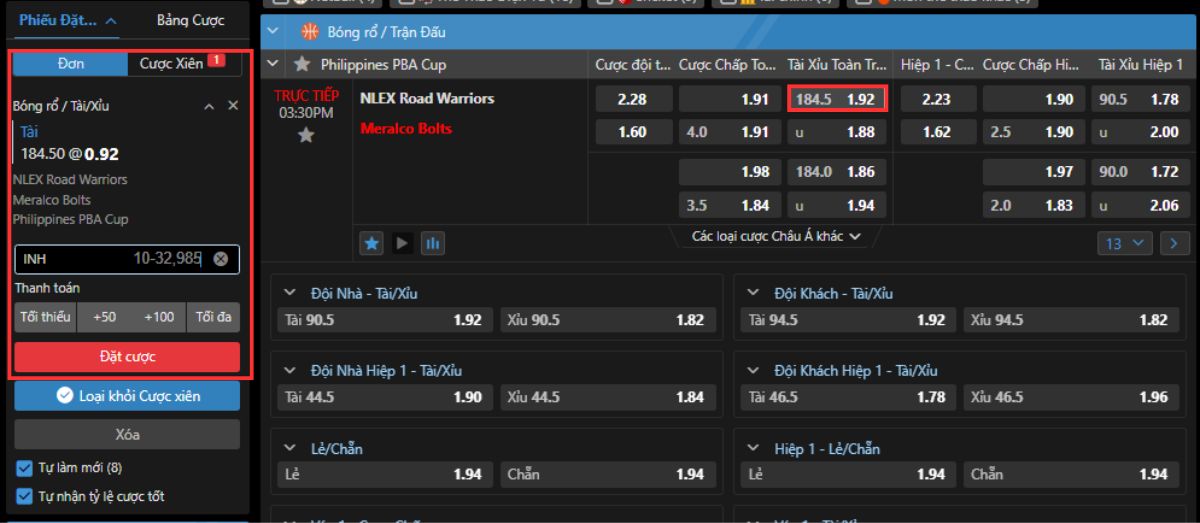Remove the Bóng rổ / Tài/Xỉu bet selection
1200x523 pixels.
tap(233, 105)
